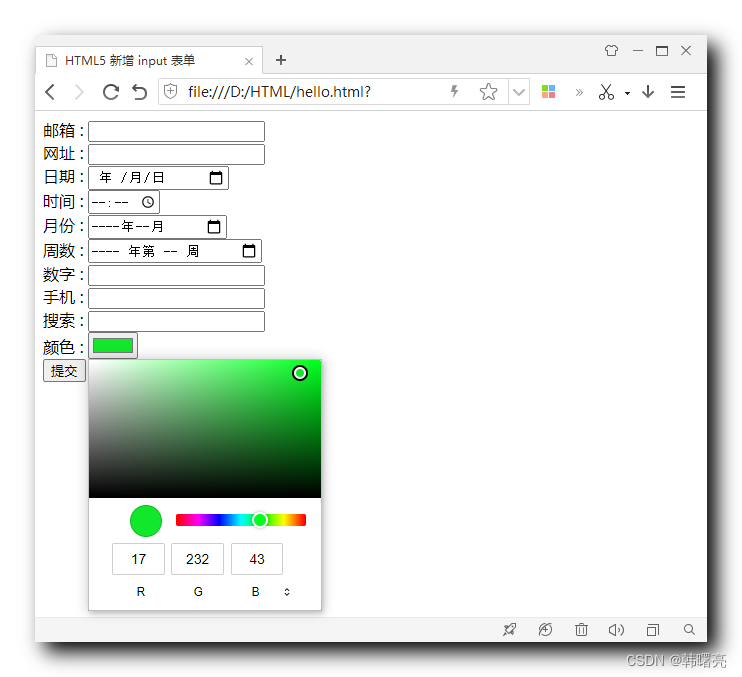Click the magnifier zoom icon in status bar
Viewport: 742px width, 677px height.
pos(689,630)
